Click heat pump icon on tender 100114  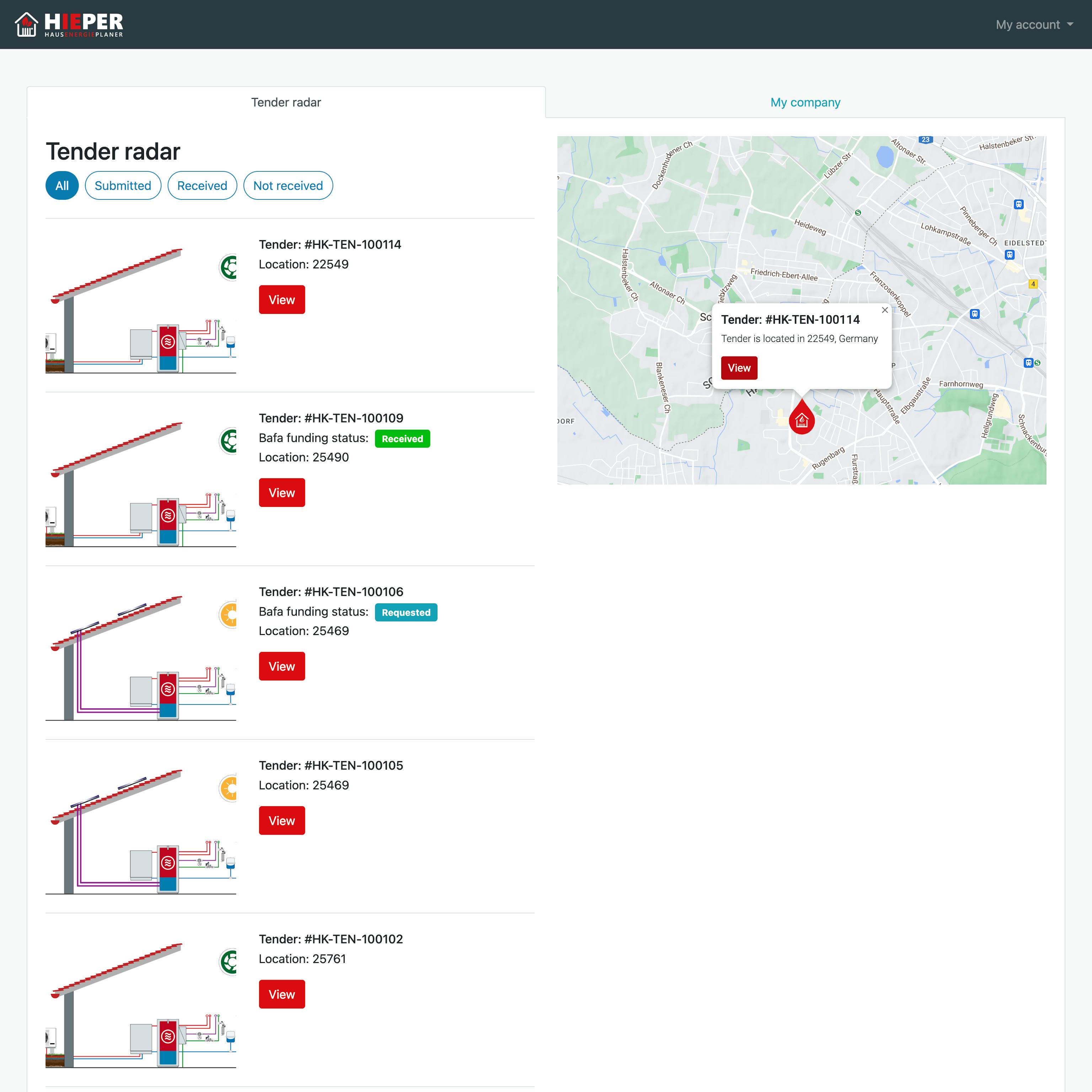pyautogui.click(x=228, y=267)
